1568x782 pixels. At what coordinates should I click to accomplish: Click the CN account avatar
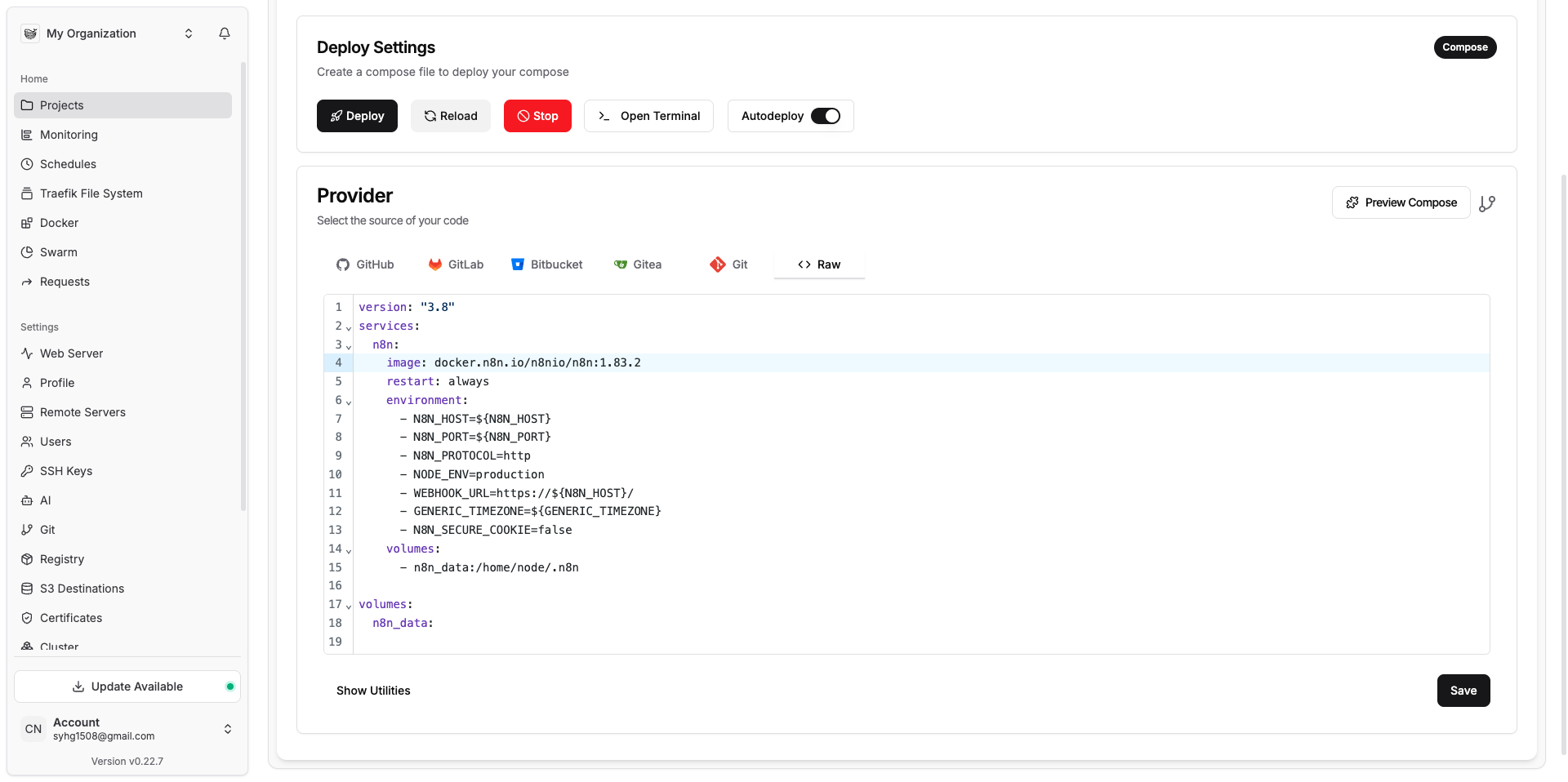[x=33, y=729]
